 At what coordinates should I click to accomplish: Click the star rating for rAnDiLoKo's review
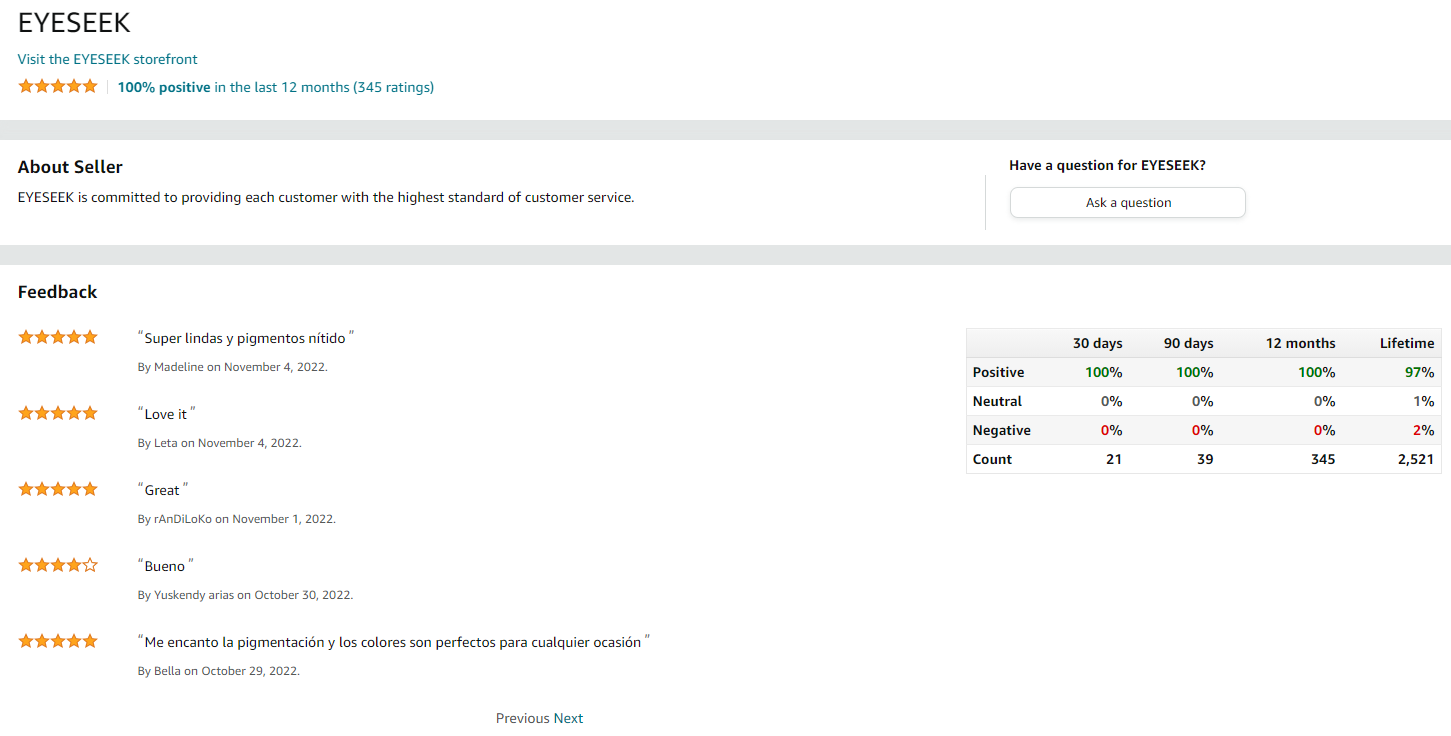58,489
